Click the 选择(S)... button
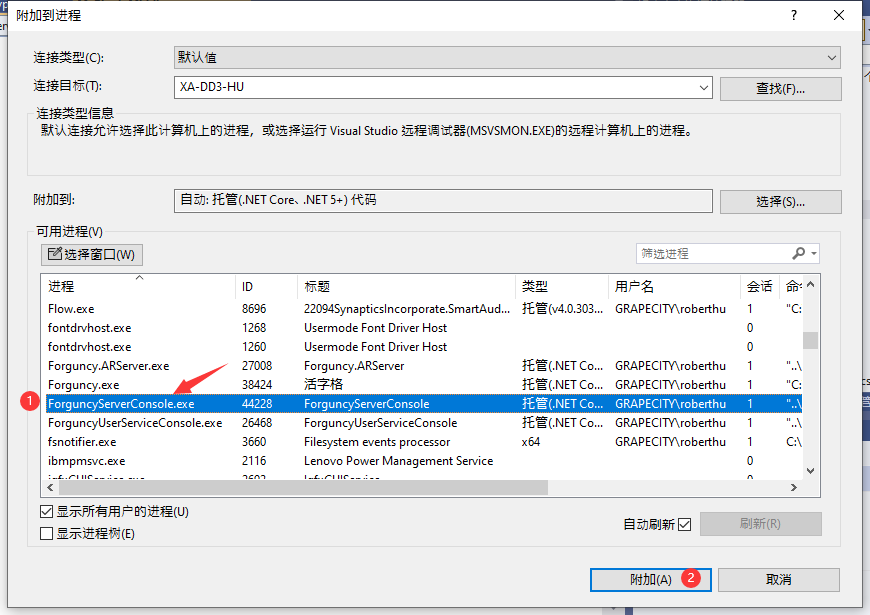Image resolution: width=870 pixels, height=615 pixels. [780, 202]
